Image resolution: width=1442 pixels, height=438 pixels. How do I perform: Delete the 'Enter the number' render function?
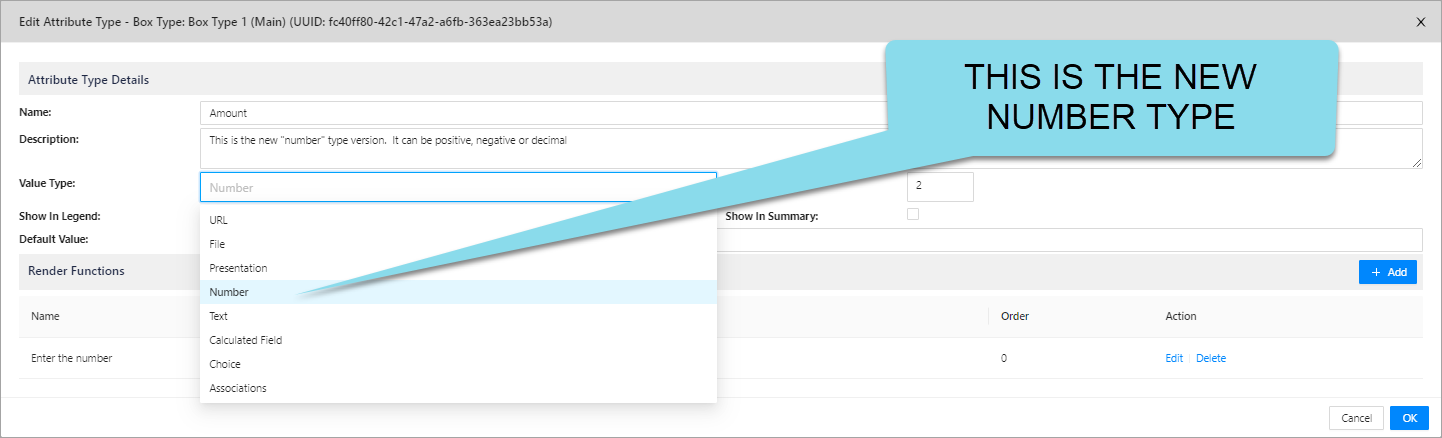(1211, 358)
